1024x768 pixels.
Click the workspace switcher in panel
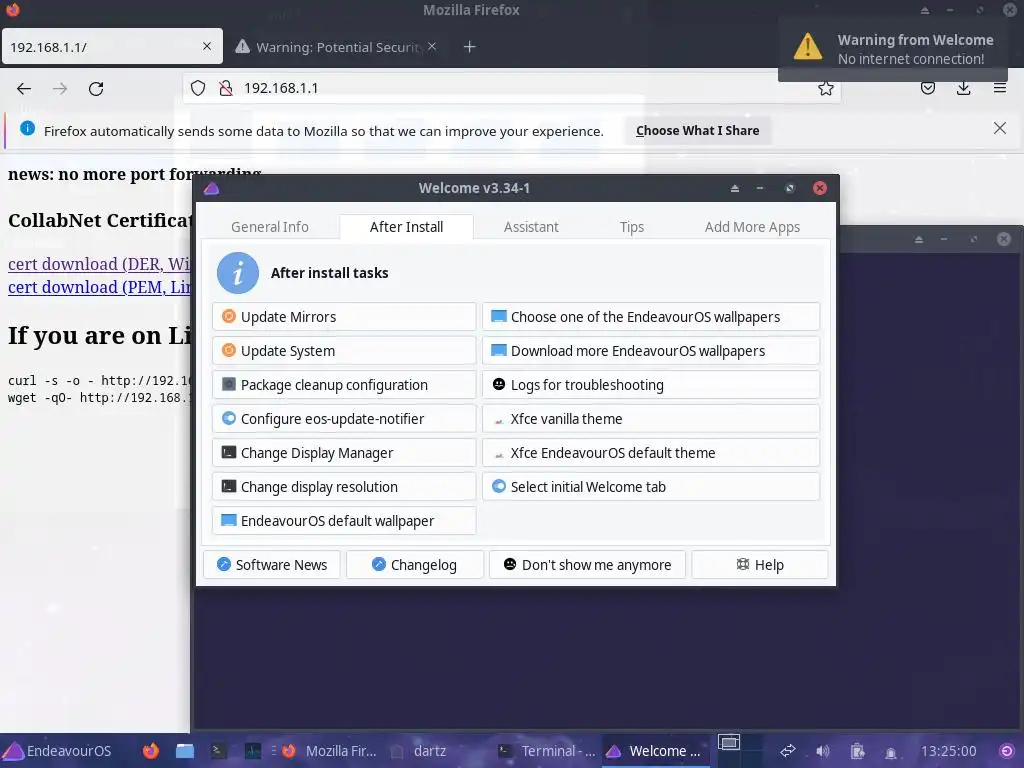pyautogui.click(x=739, y=750)
